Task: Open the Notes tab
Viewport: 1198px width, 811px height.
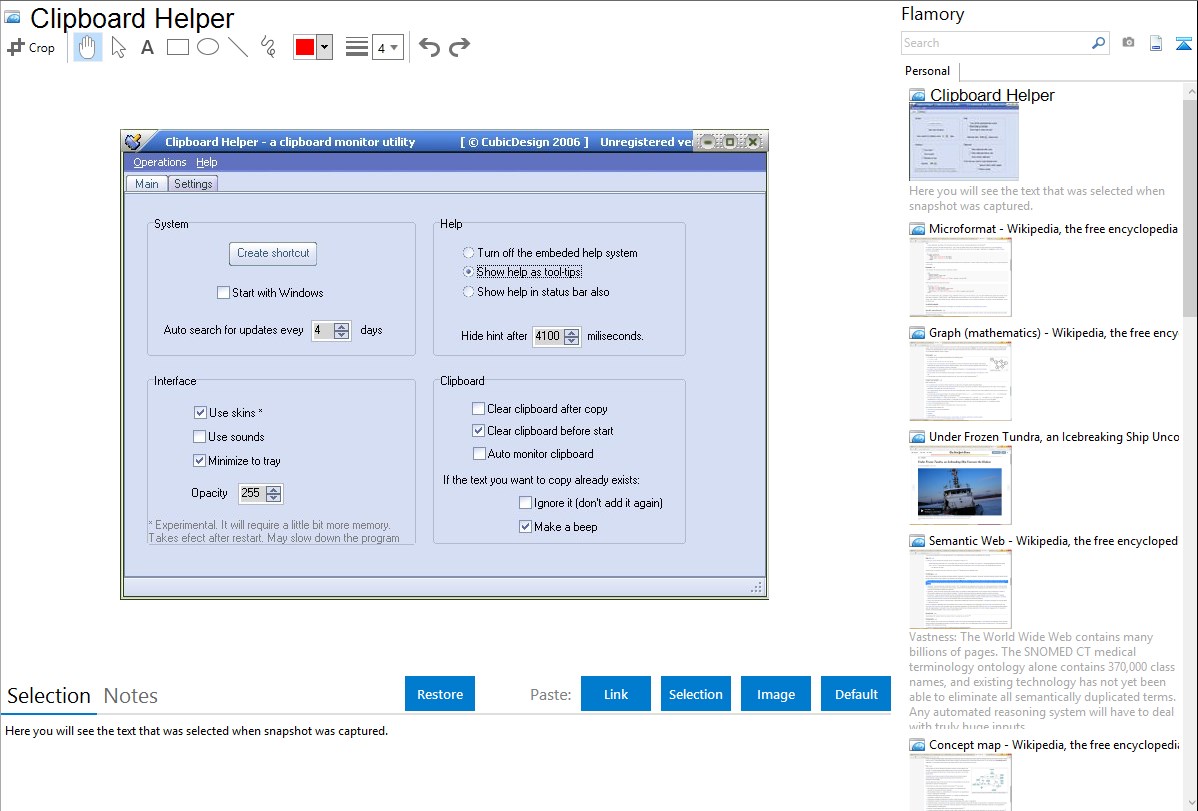Action: tap(131, 696)
